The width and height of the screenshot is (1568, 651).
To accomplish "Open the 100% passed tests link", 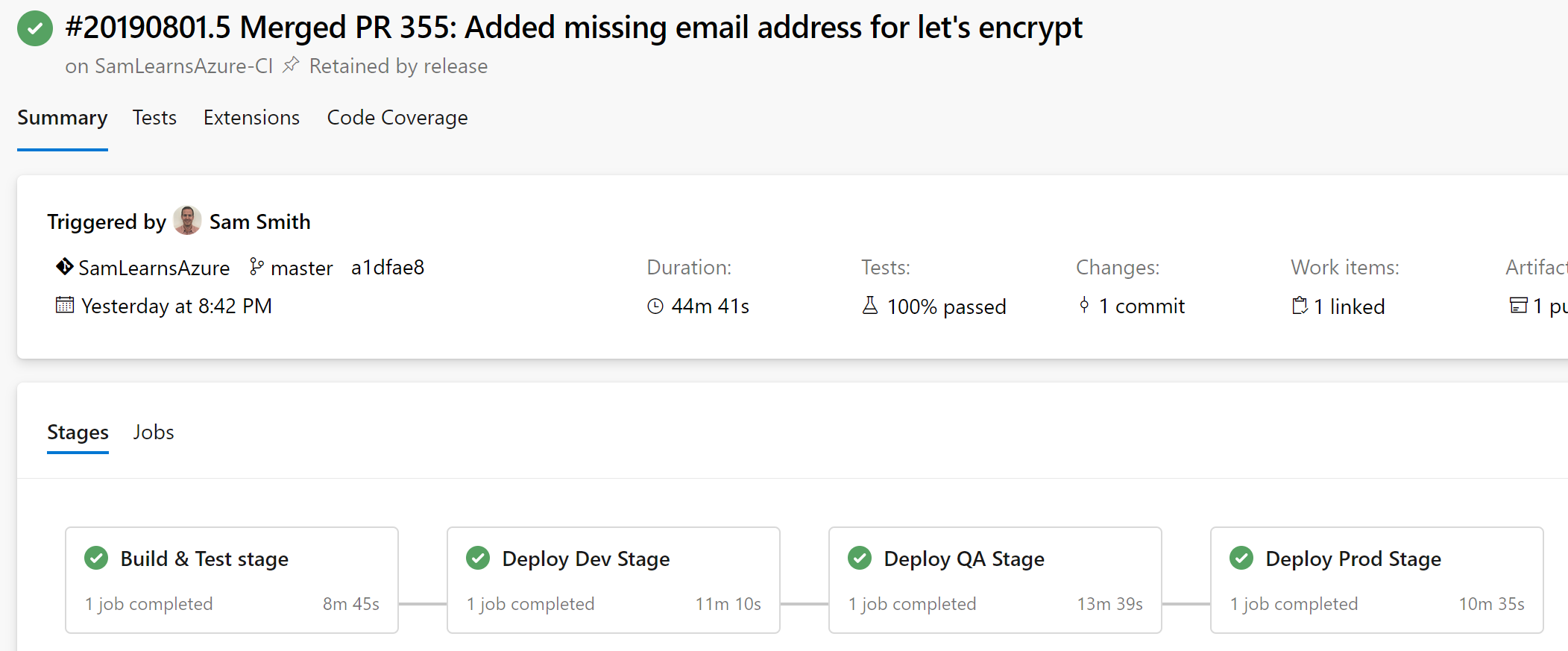I will [x=946, y=306].
